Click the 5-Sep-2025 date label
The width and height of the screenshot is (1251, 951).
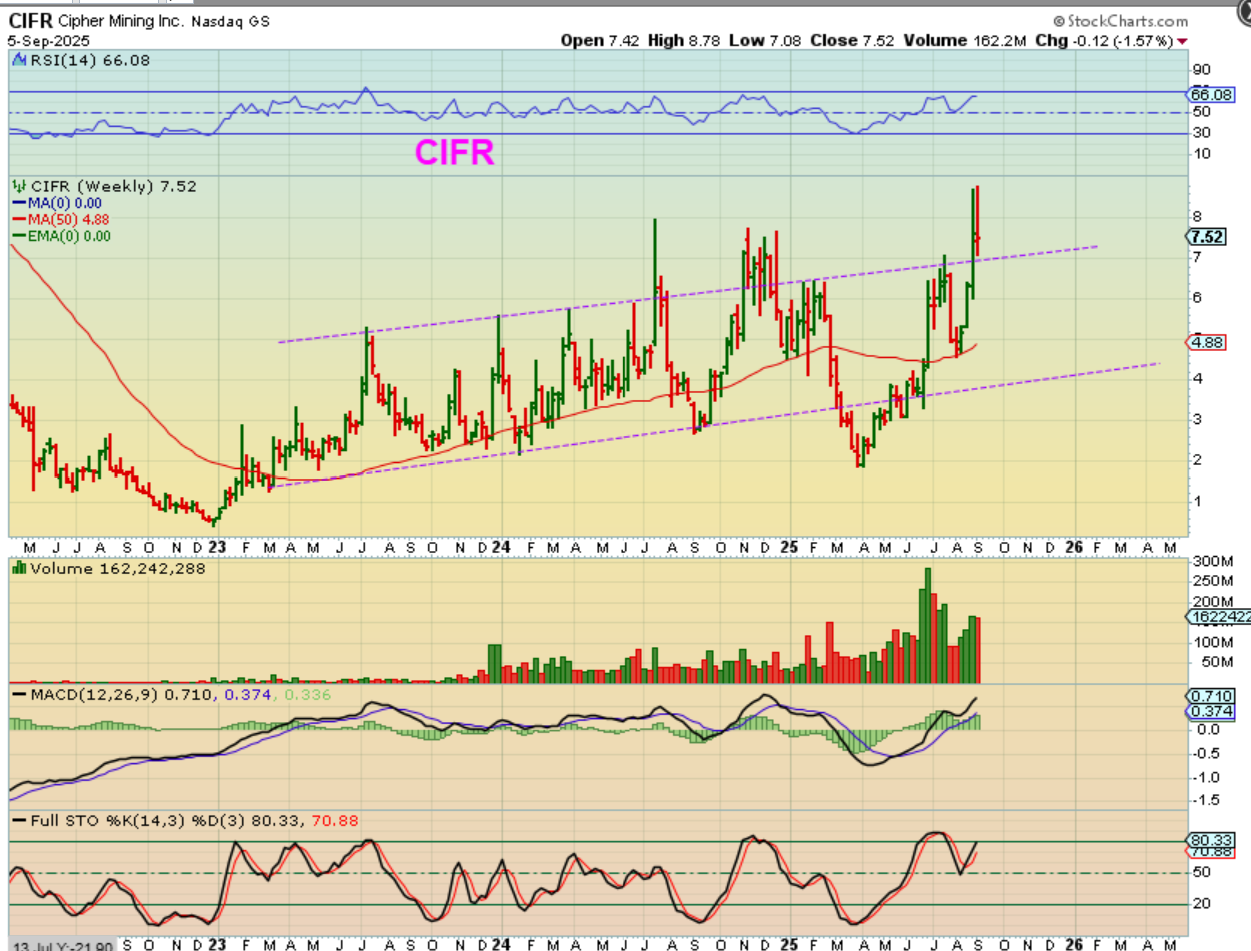tap(48, 40)
